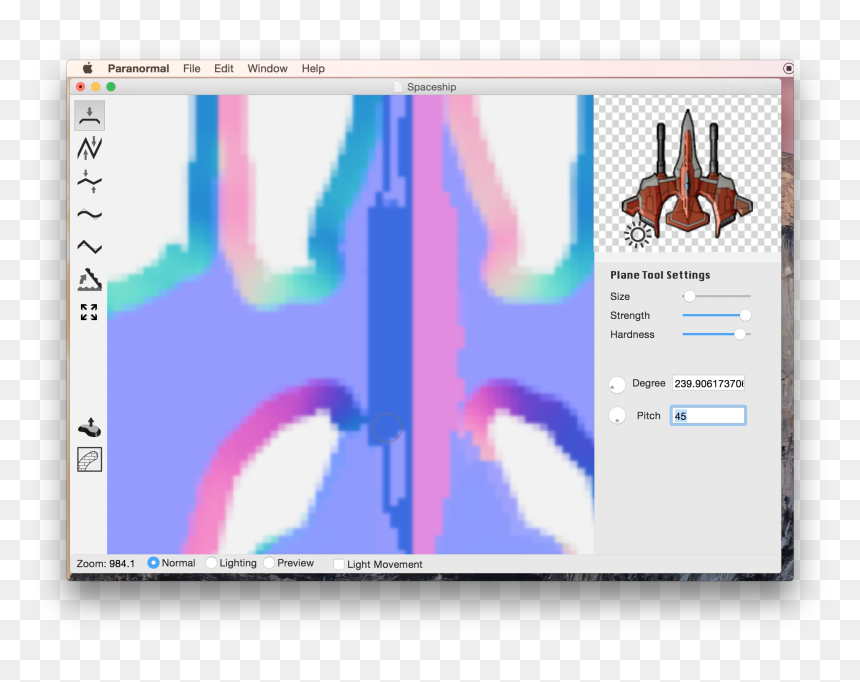Image resolution: width=860 pixels, height=682 pixels.
Task: Click the sun light icon in preview
Action: (x=637, y=235)
